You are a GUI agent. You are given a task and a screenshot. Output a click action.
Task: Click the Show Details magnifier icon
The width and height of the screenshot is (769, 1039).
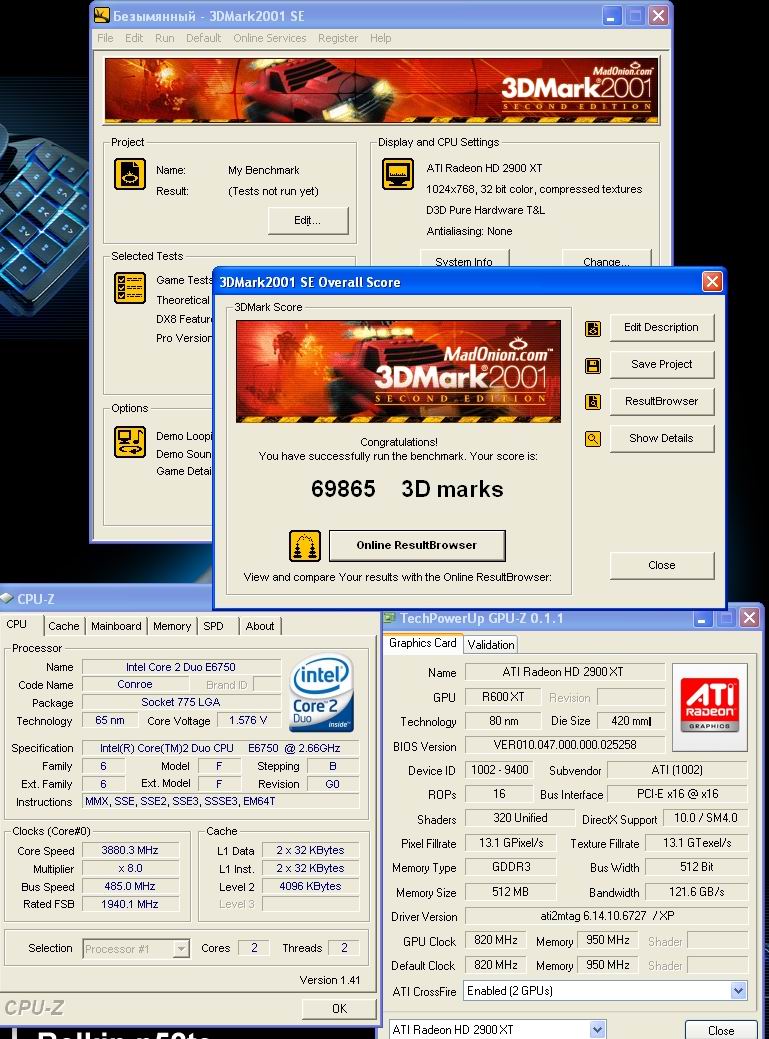[593, 439]
